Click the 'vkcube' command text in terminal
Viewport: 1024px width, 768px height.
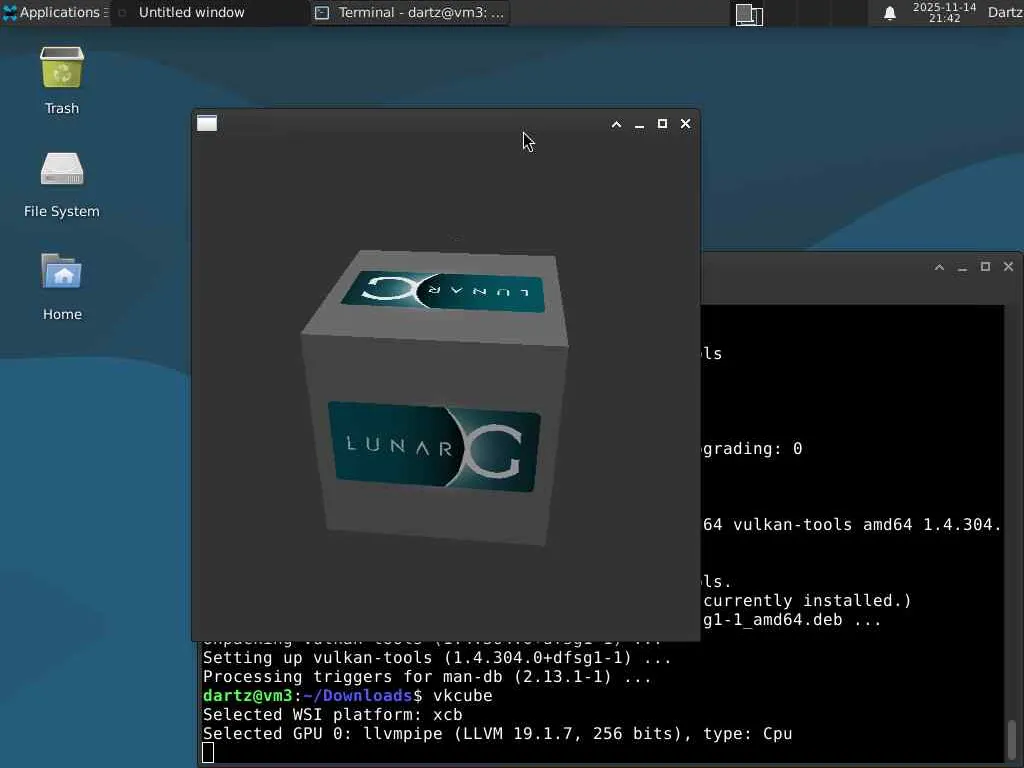463,696
